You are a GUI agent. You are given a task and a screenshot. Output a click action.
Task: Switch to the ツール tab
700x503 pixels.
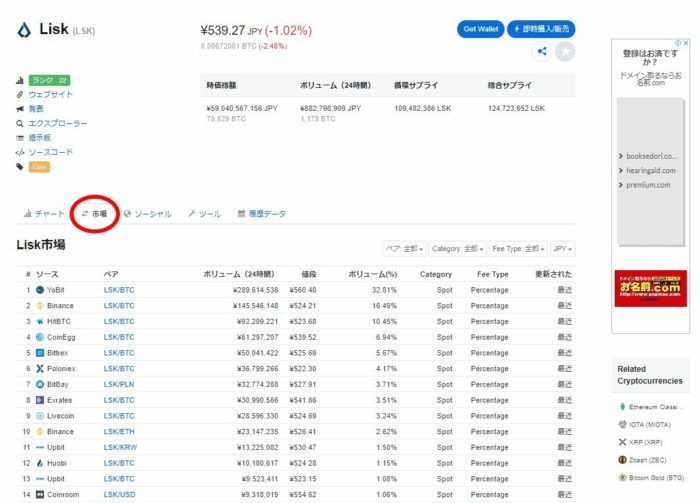coord(204,214)
